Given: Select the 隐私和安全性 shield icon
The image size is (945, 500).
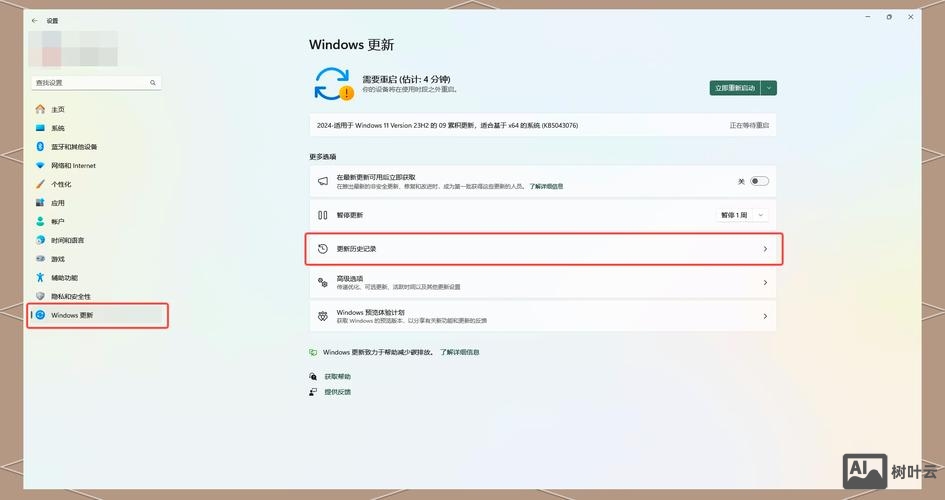Looking at the screenshot, I should point(40,296).
